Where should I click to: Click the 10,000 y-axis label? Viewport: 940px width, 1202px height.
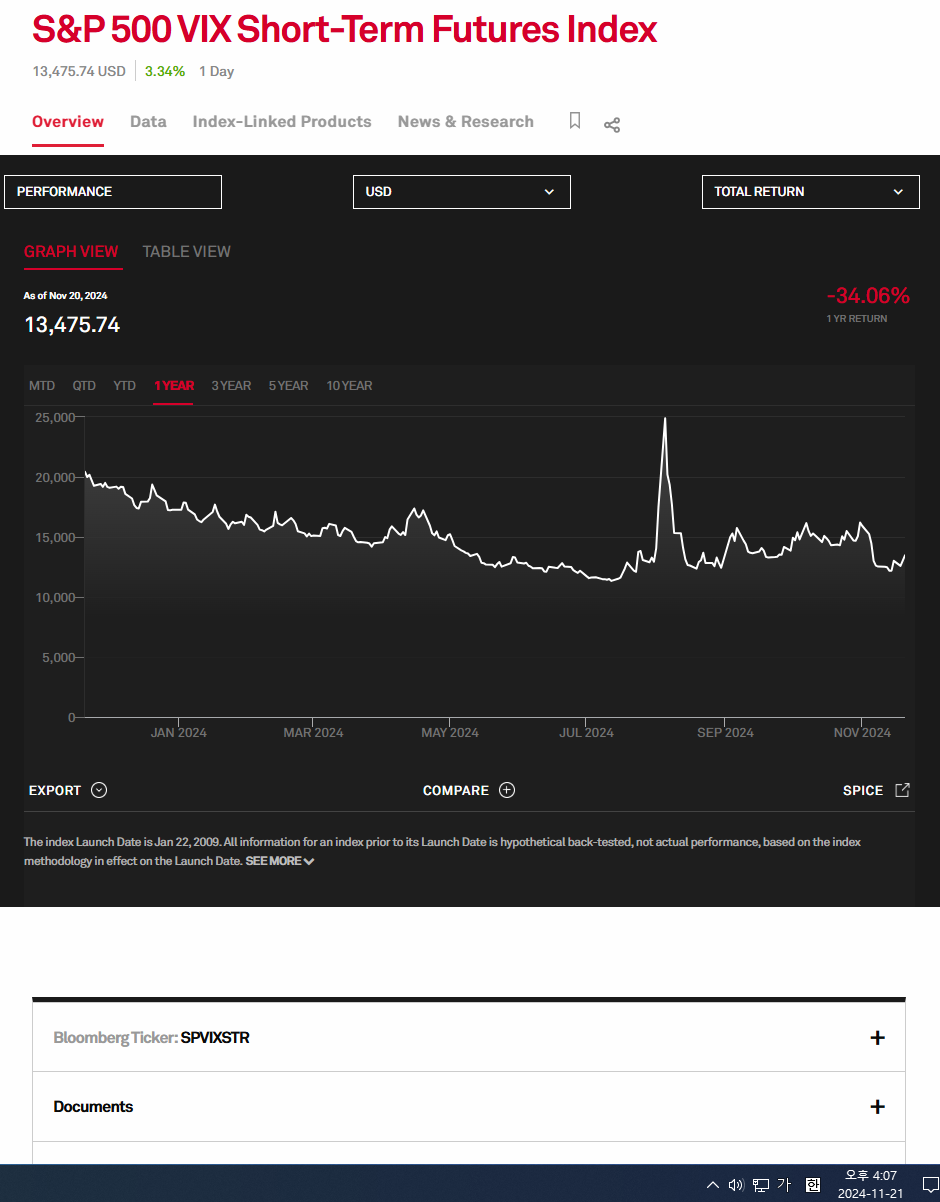pos(55,597)
